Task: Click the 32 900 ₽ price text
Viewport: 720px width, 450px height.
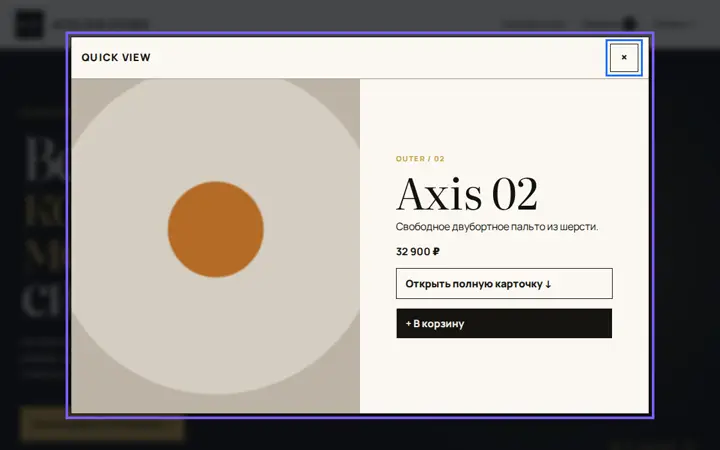Action: [x=418, y=252]
